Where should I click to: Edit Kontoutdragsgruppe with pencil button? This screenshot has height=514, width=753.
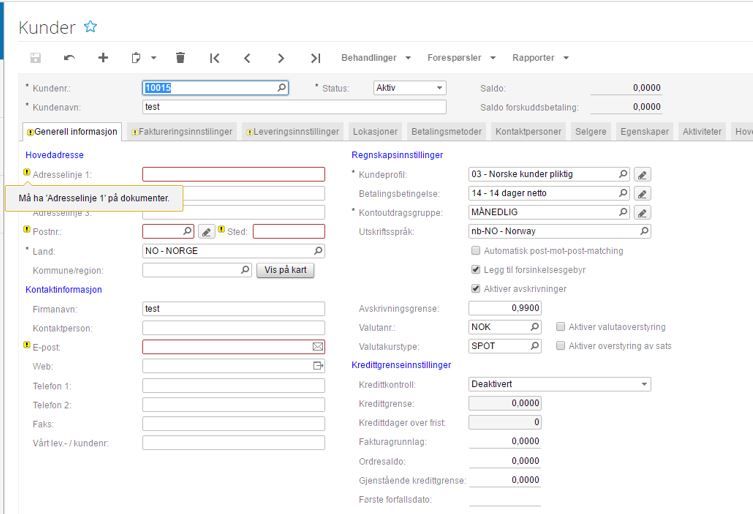click(643, 213)
